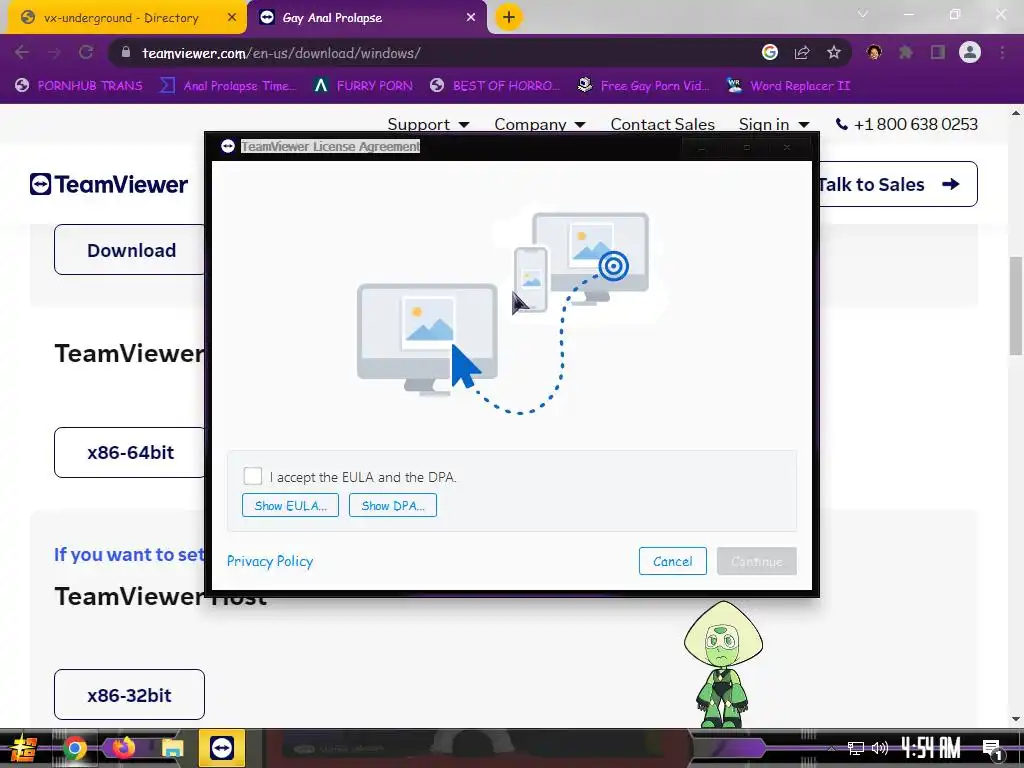This screenshot has width=1024, height=768.
Task: Open the Chrome three-dot menu
Action: [x=1002, y=52]
